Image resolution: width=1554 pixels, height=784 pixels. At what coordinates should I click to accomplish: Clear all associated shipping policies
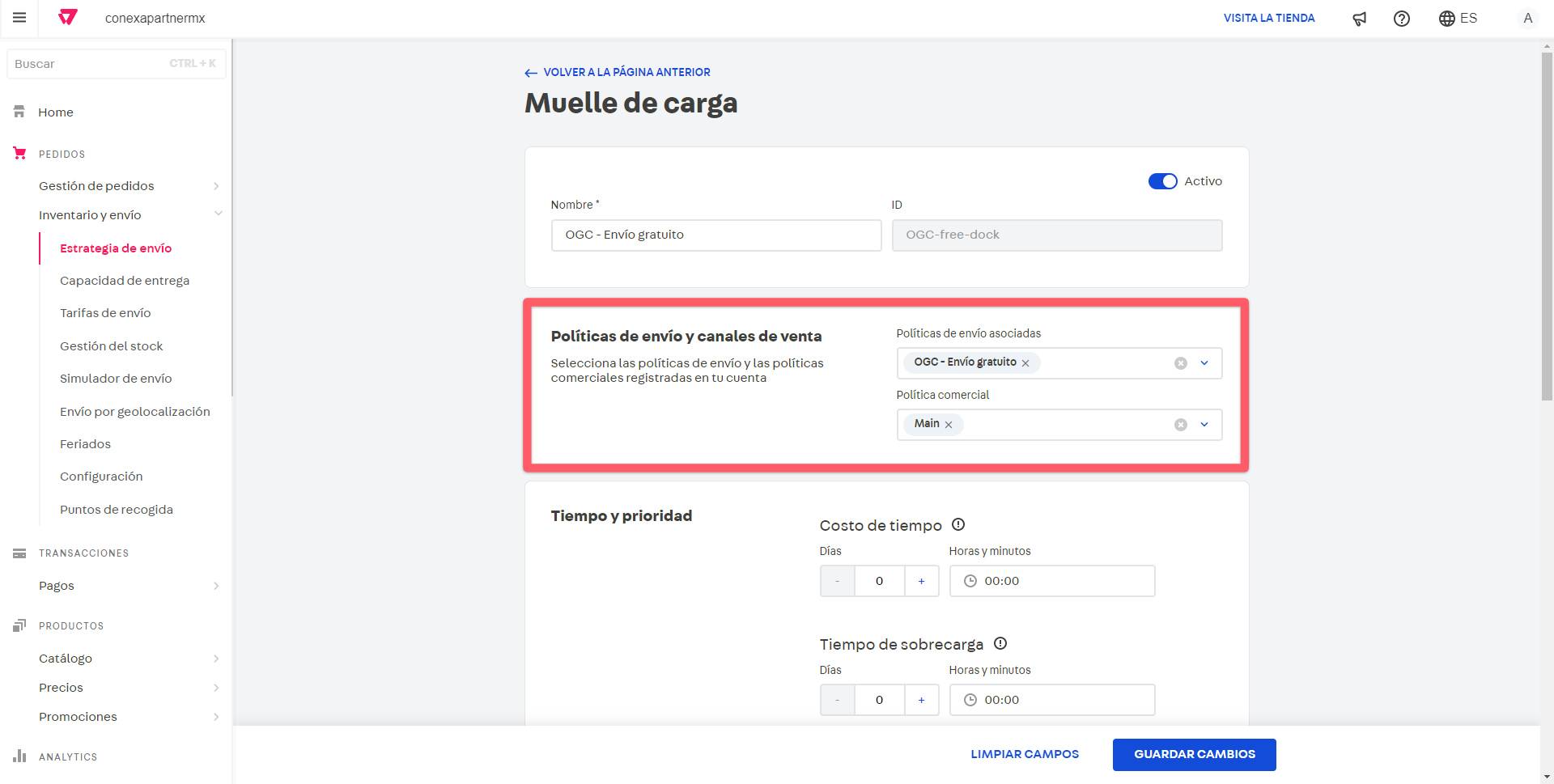pyautogui.click(x=1181, y=363)
